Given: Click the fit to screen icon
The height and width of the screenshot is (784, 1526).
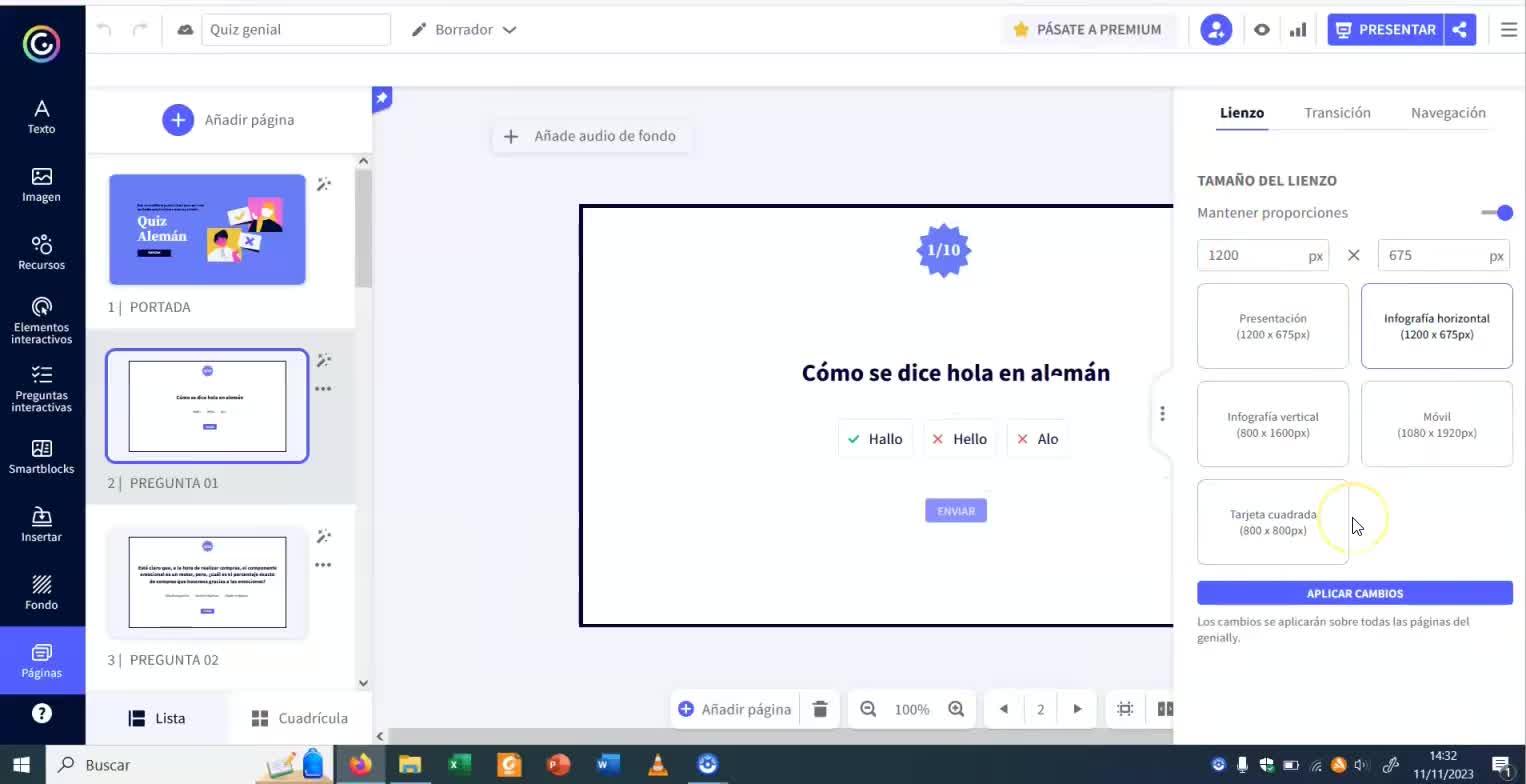Looking at the screenshot, I should click(1125, 709).
